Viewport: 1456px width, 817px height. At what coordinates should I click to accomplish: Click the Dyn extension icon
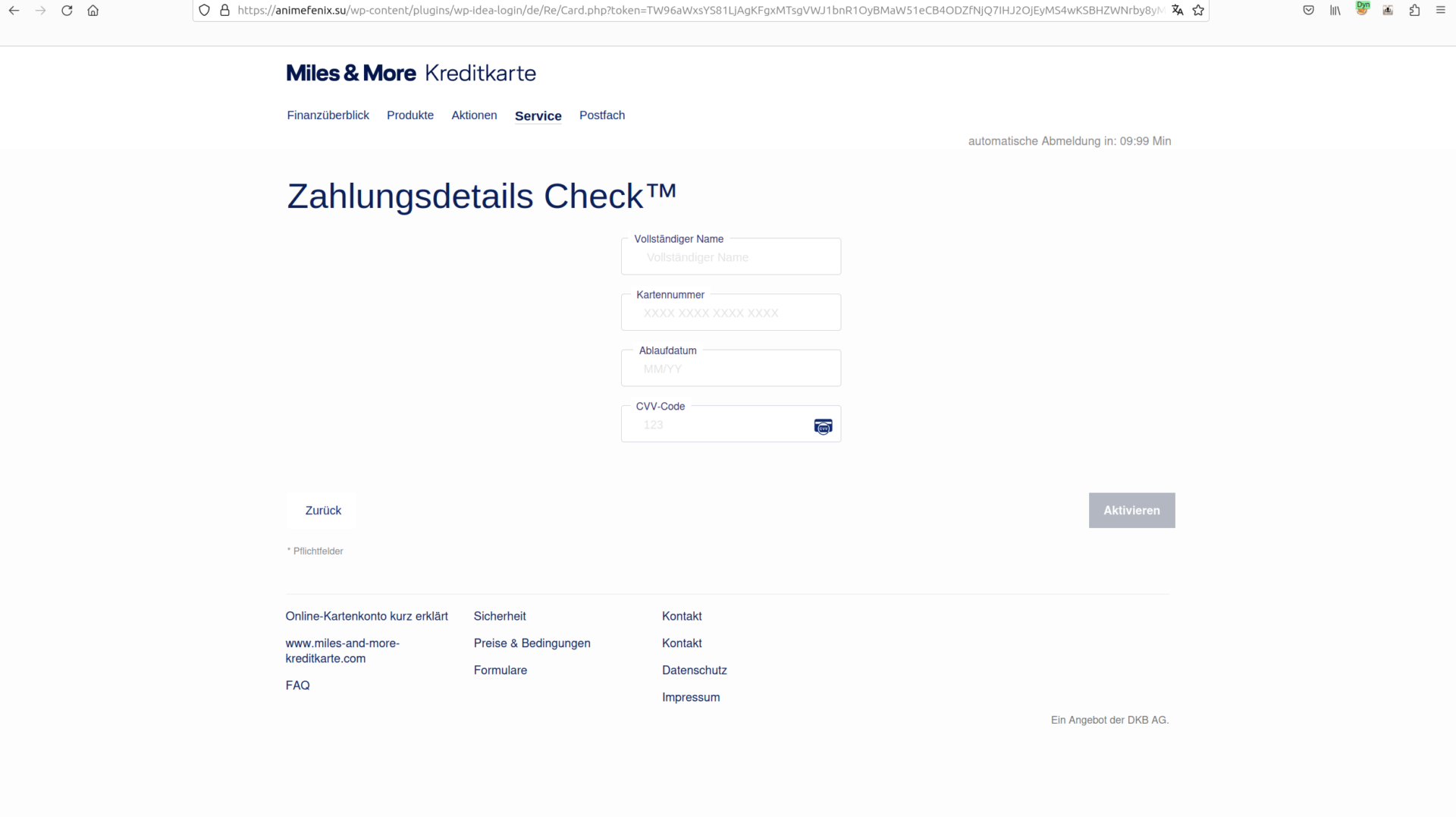(x=1362, y=9)
